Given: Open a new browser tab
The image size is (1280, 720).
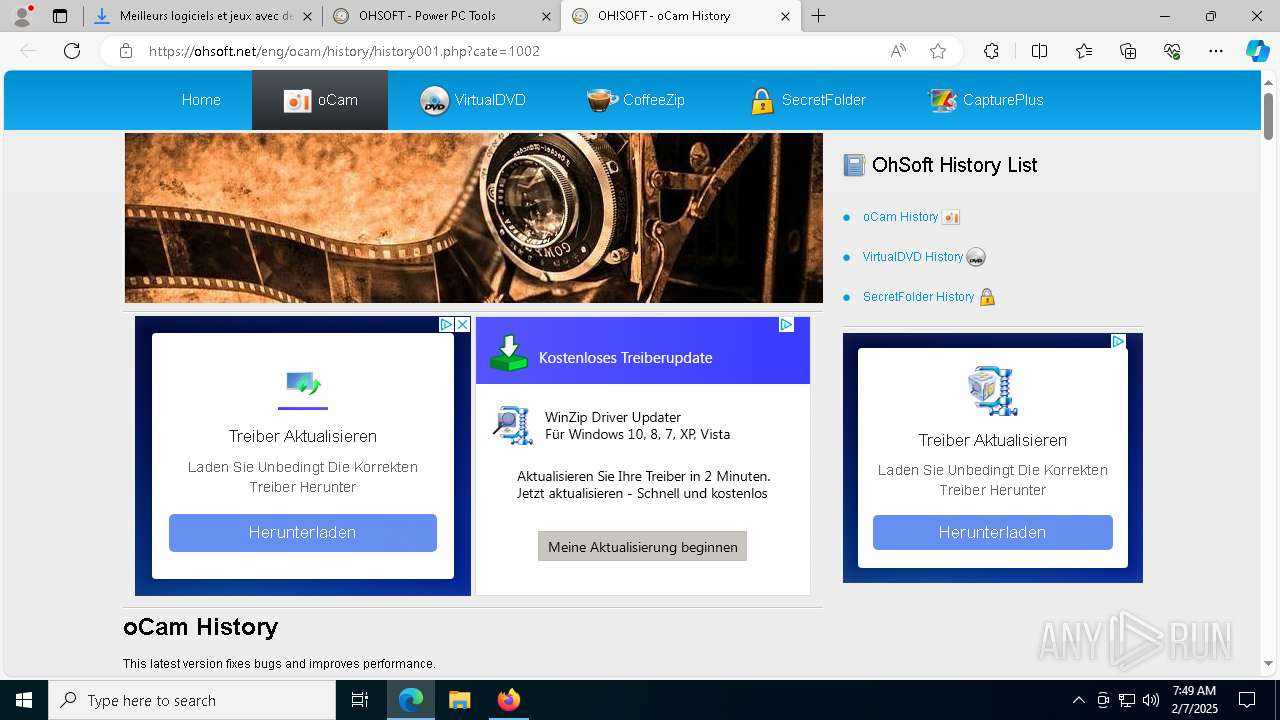Looking at the screenshot, I should (x=819, y=16).
